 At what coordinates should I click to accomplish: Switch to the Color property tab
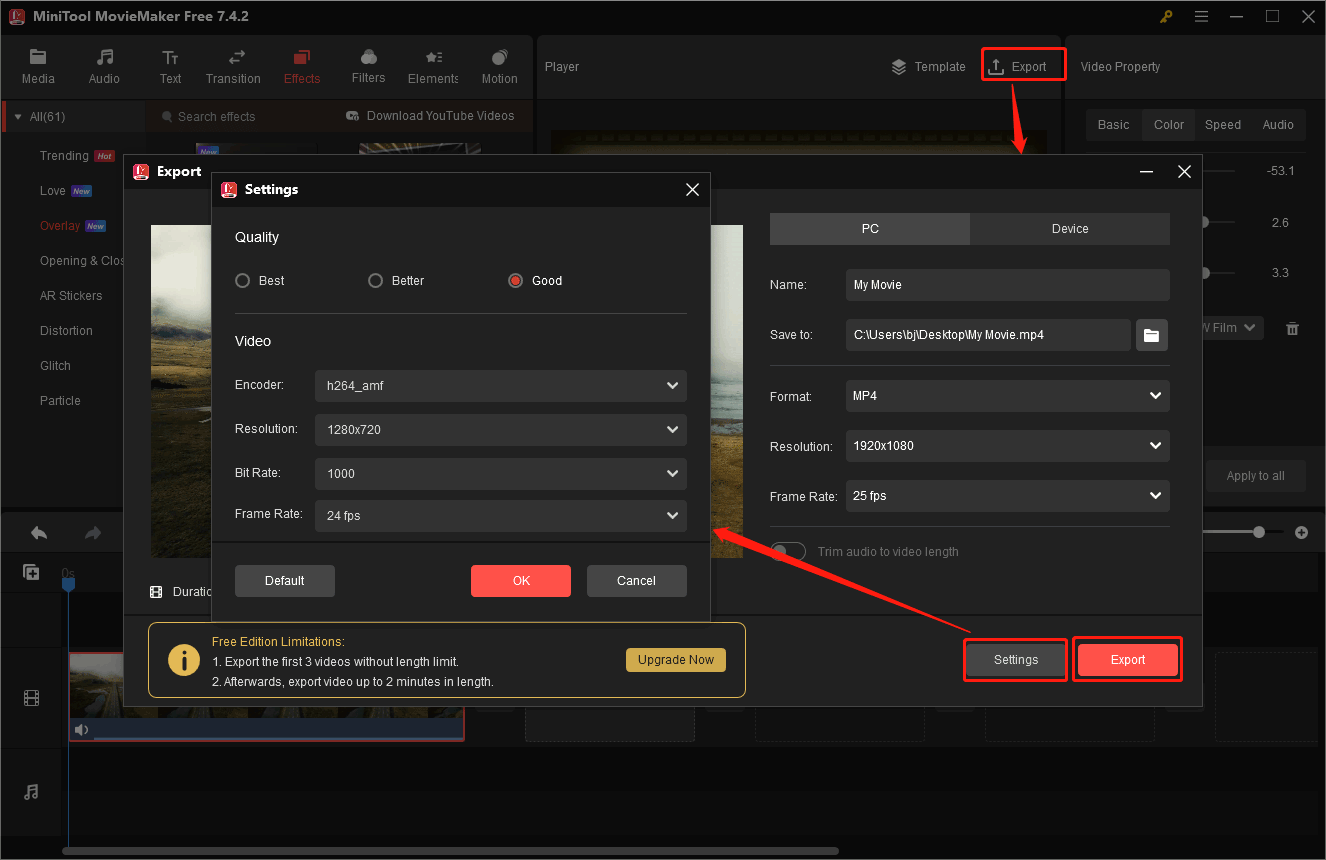tap(1169, 125)
